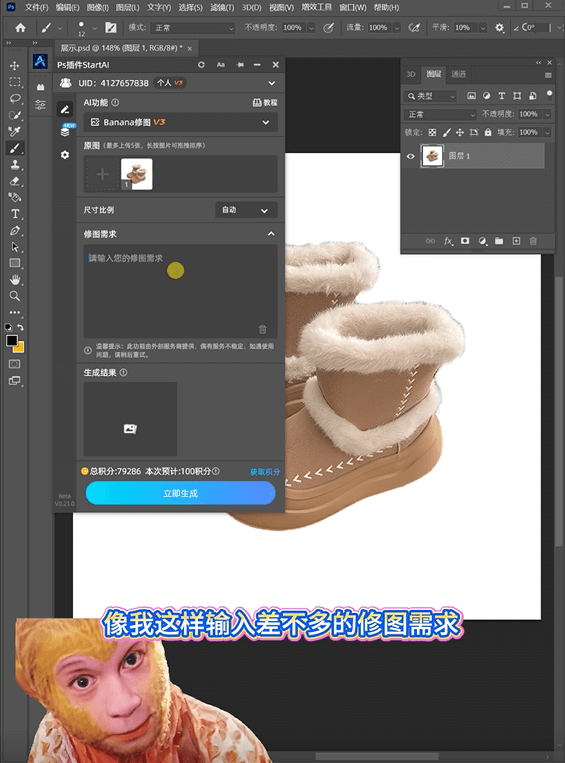
Task: Click the 立即生成 button
Action: pyautogui.click(x=181, y=493)
